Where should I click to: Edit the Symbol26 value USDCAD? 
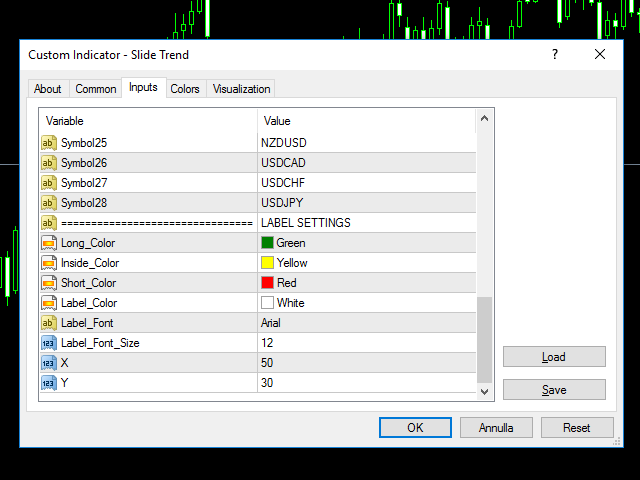(365, 163)
